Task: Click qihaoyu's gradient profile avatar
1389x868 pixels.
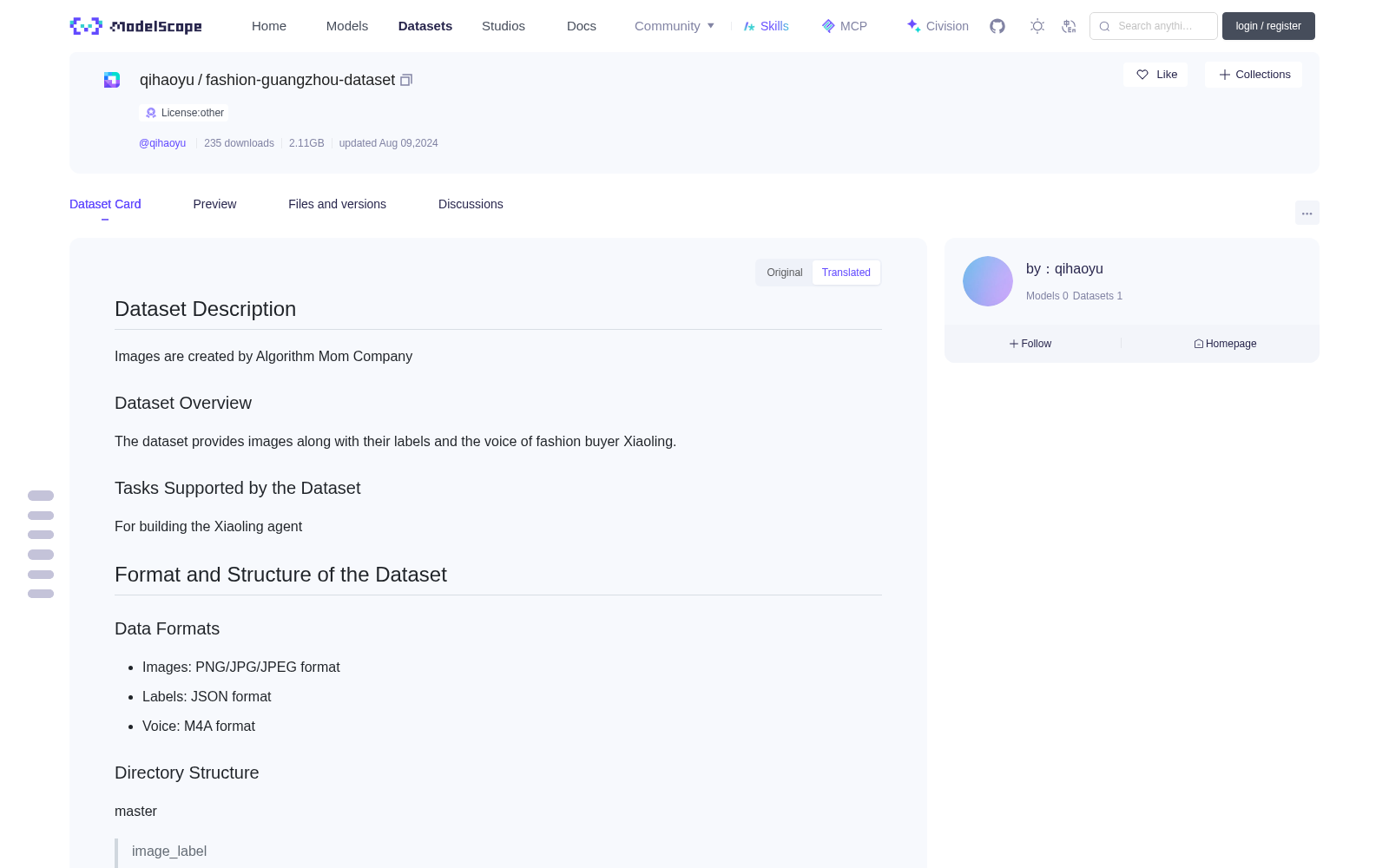Action: coord(988,281)
